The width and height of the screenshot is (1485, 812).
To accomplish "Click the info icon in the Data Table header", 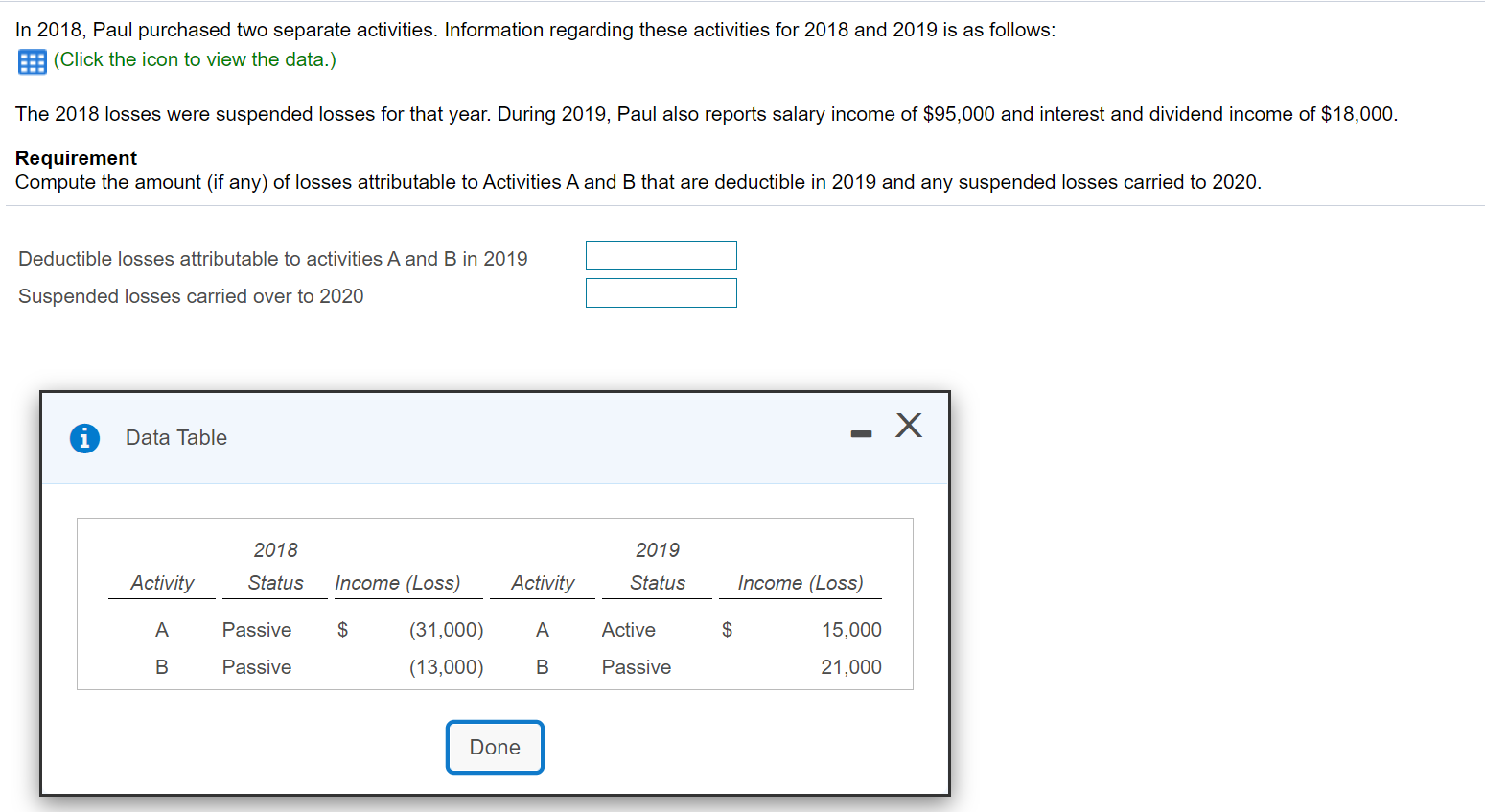I will [84, 437].
